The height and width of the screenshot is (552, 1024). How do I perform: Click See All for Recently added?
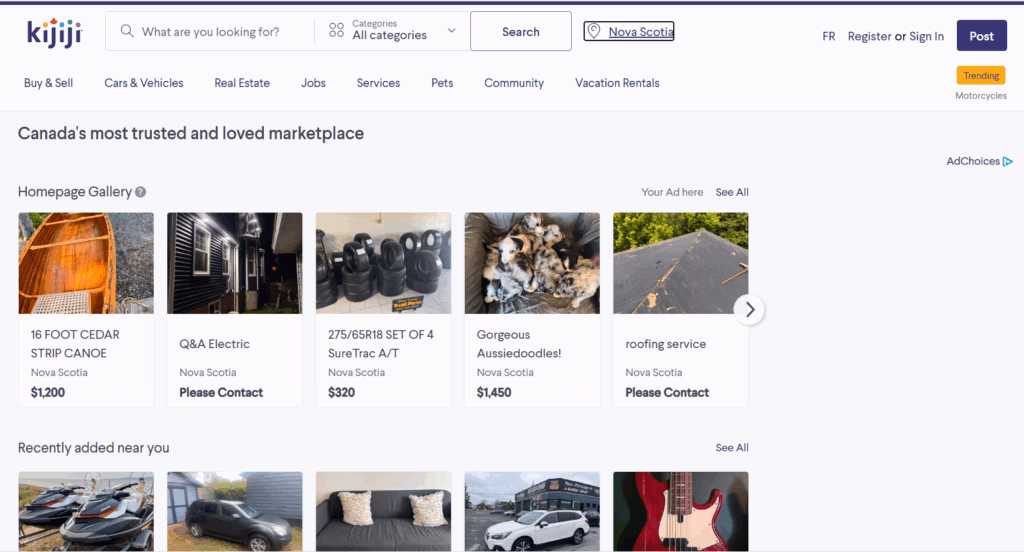coord(732,447)
